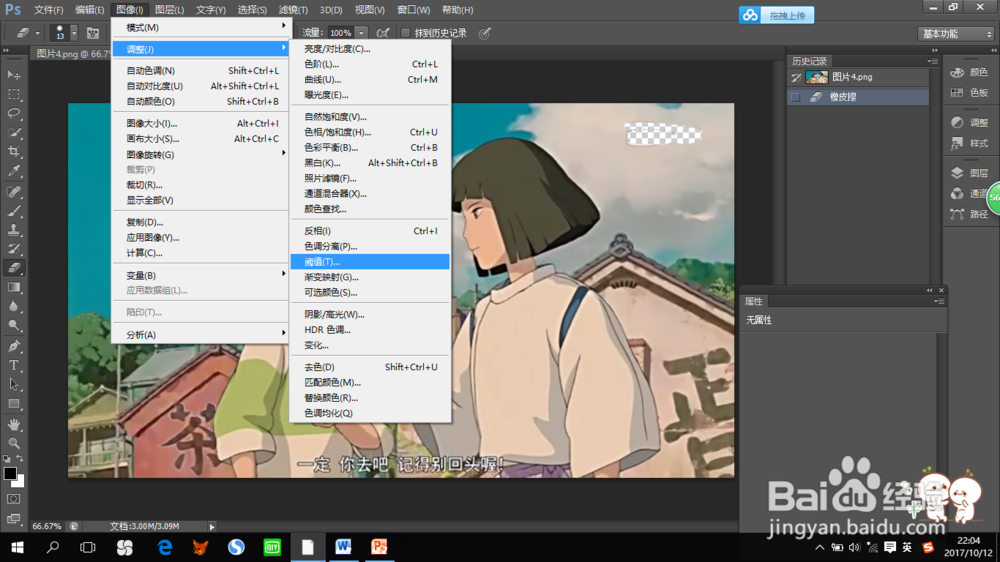Select the Pen tool

point(13,346)
